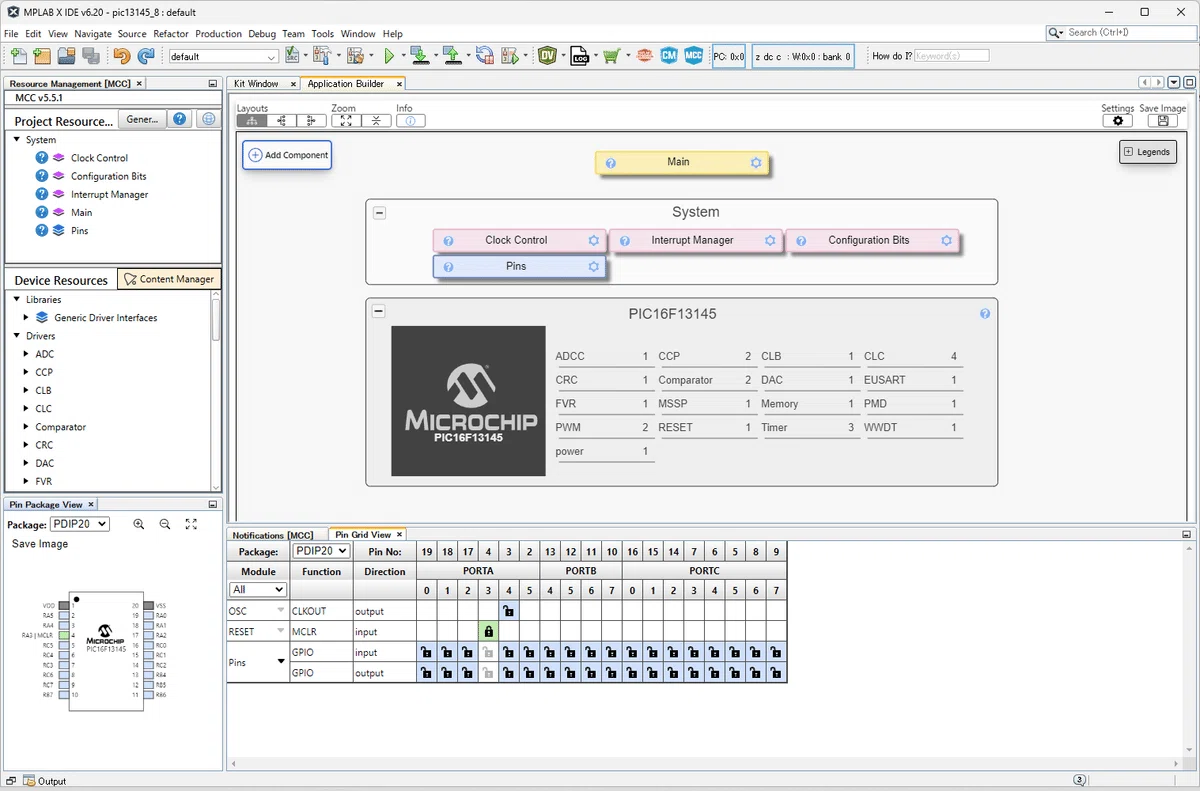The width and height of the screenshot is (1200, 791).
Task: Click the green shopping cart icon
Action: point(611,57)
